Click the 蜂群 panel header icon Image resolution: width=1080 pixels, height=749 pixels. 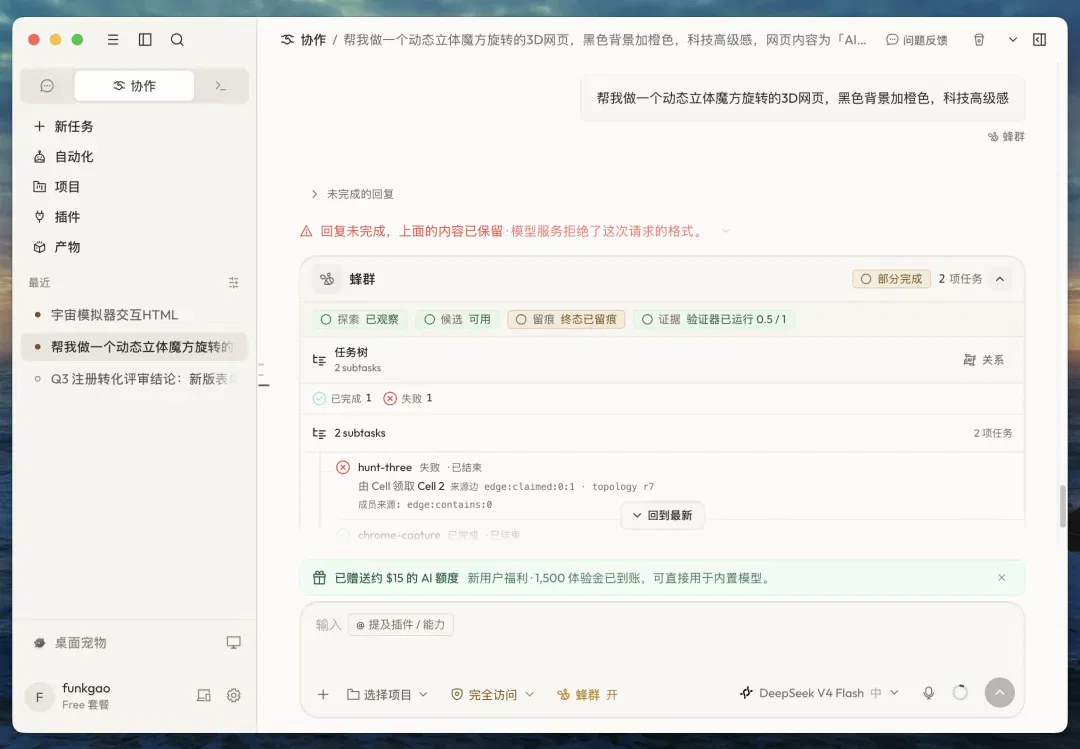point(327,279)
